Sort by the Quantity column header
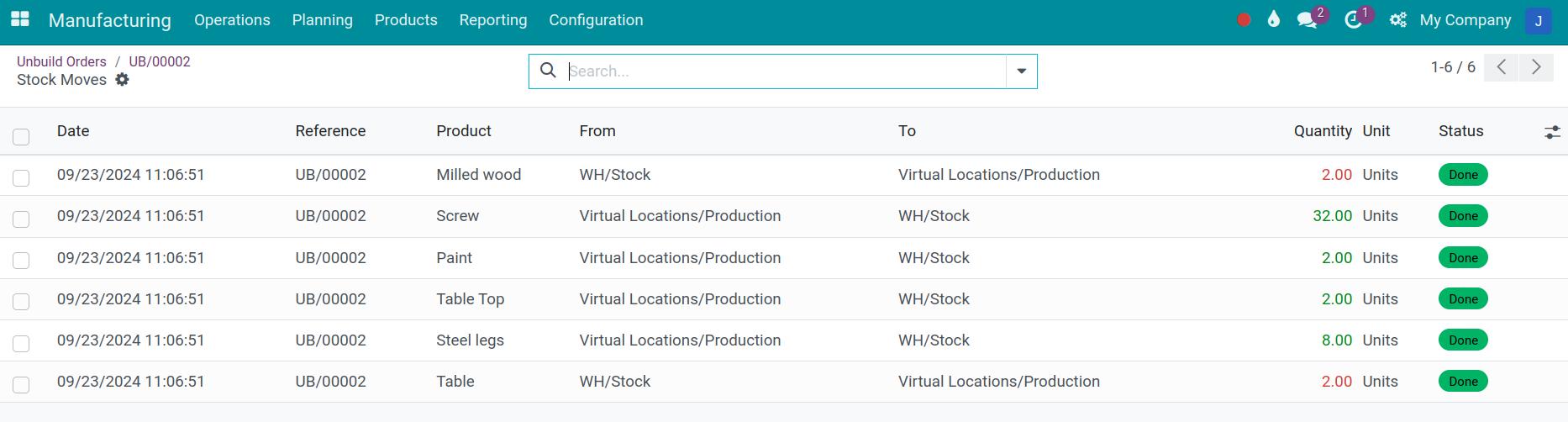 (x=1323, y=131)
